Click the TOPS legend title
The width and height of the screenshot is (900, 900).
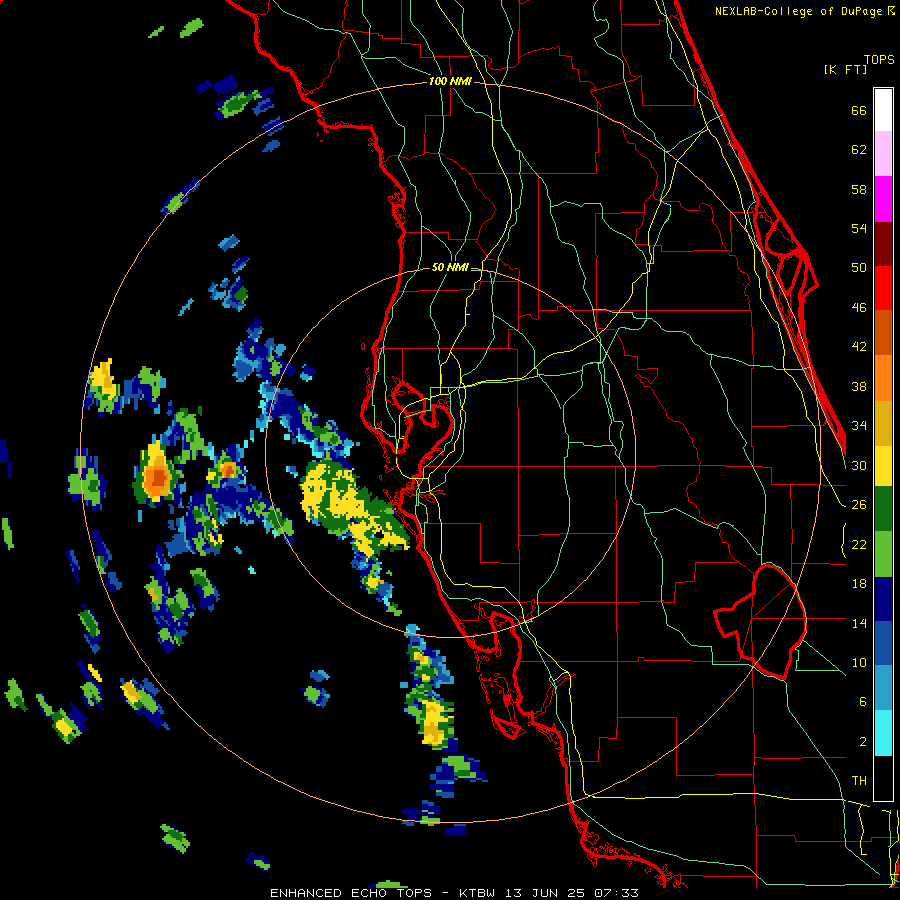[879, 60]
